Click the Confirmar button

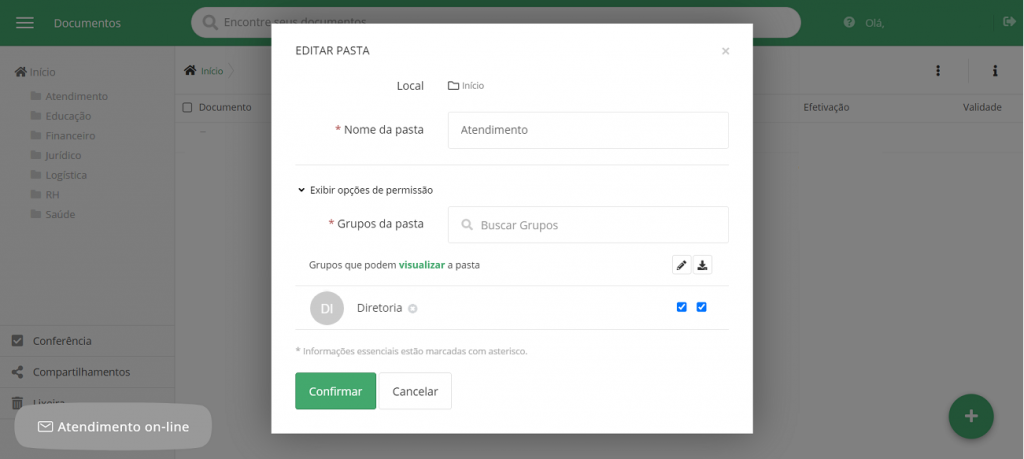(335, 391)
